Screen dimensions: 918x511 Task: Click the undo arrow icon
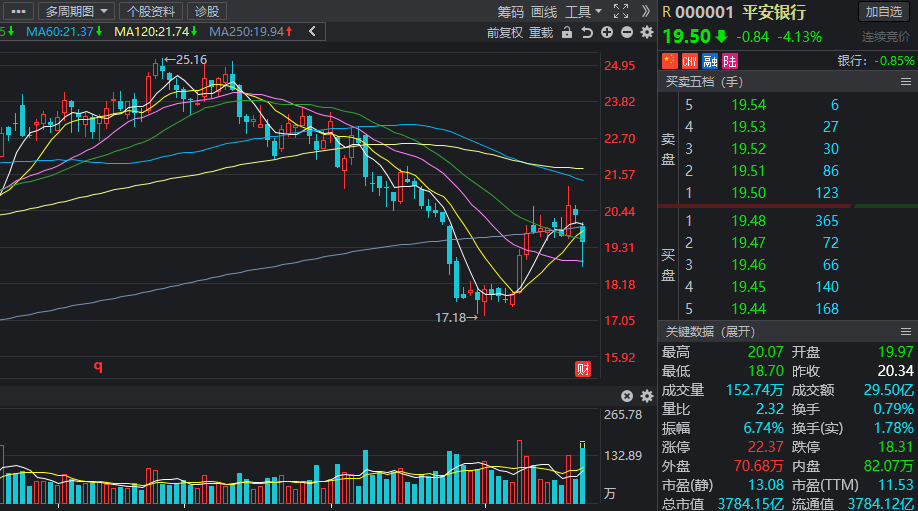click(587, 33)
